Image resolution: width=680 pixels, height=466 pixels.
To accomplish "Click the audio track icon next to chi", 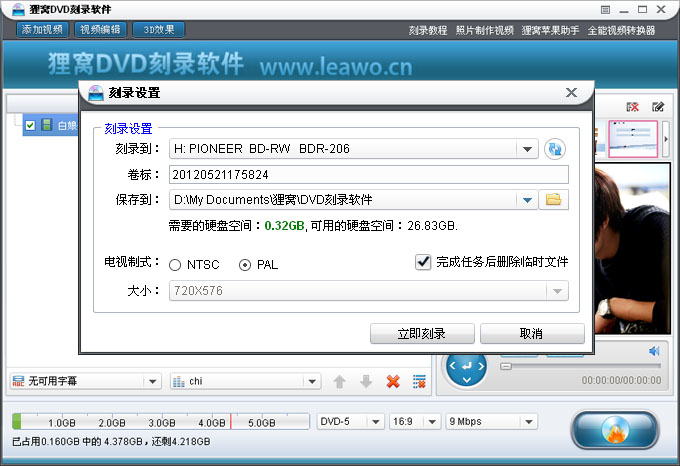I will pyautogui.click(x=179, y=381).
